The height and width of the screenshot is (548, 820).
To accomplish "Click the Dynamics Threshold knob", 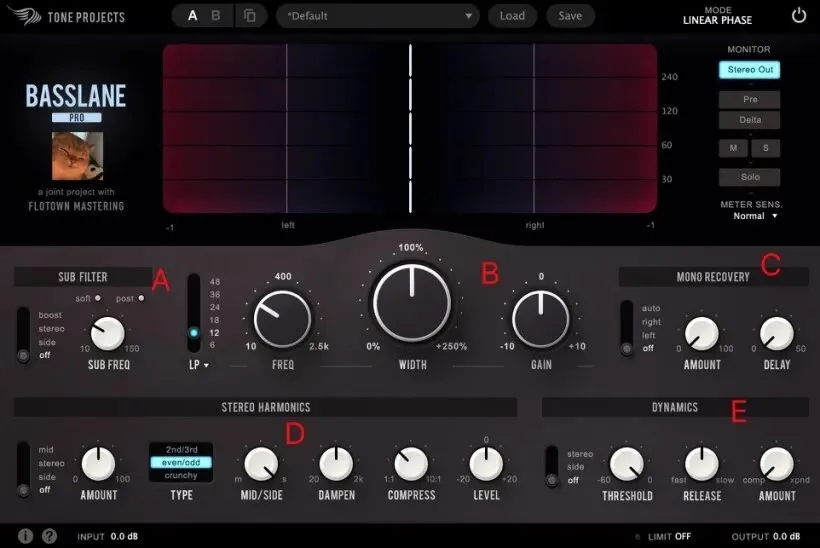I will click(x=627, y=464).
